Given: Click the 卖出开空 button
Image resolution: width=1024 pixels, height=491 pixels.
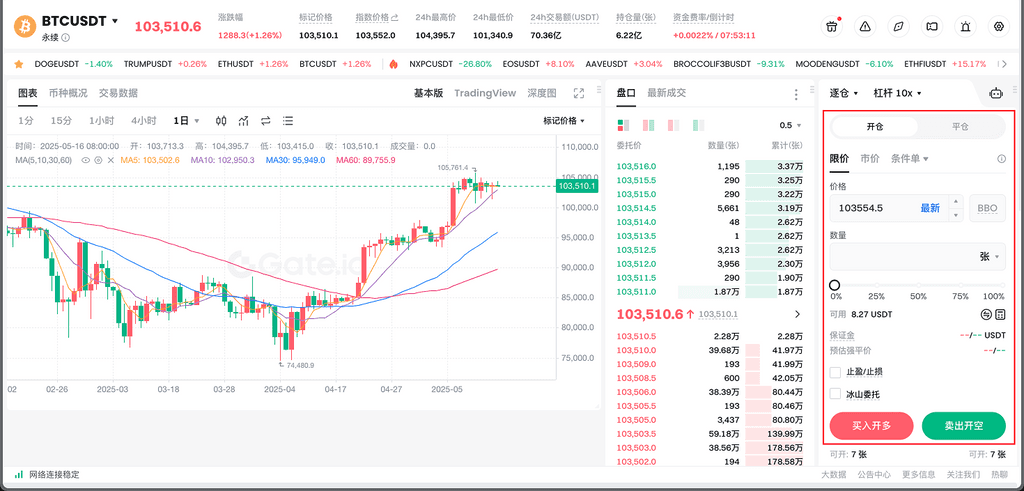Looking at the screenshot, I should [963, 426].
